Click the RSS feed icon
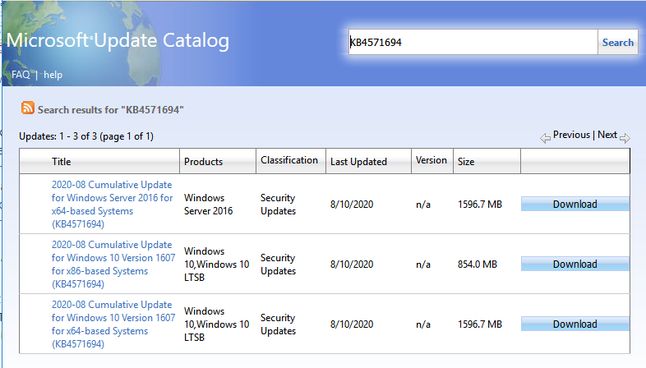The image size is (646, 368). pos(28,108)
